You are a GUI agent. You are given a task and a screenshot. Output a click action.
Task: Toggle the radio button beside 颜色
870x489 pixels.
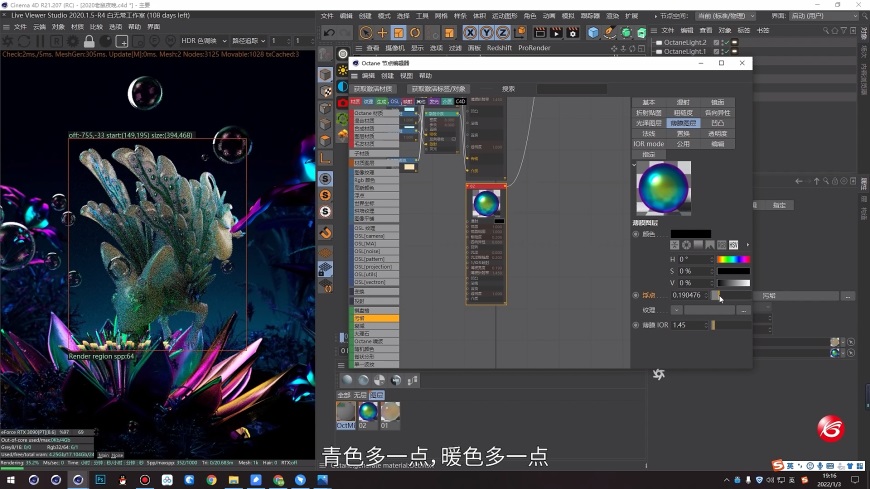[x=637, y=234]
